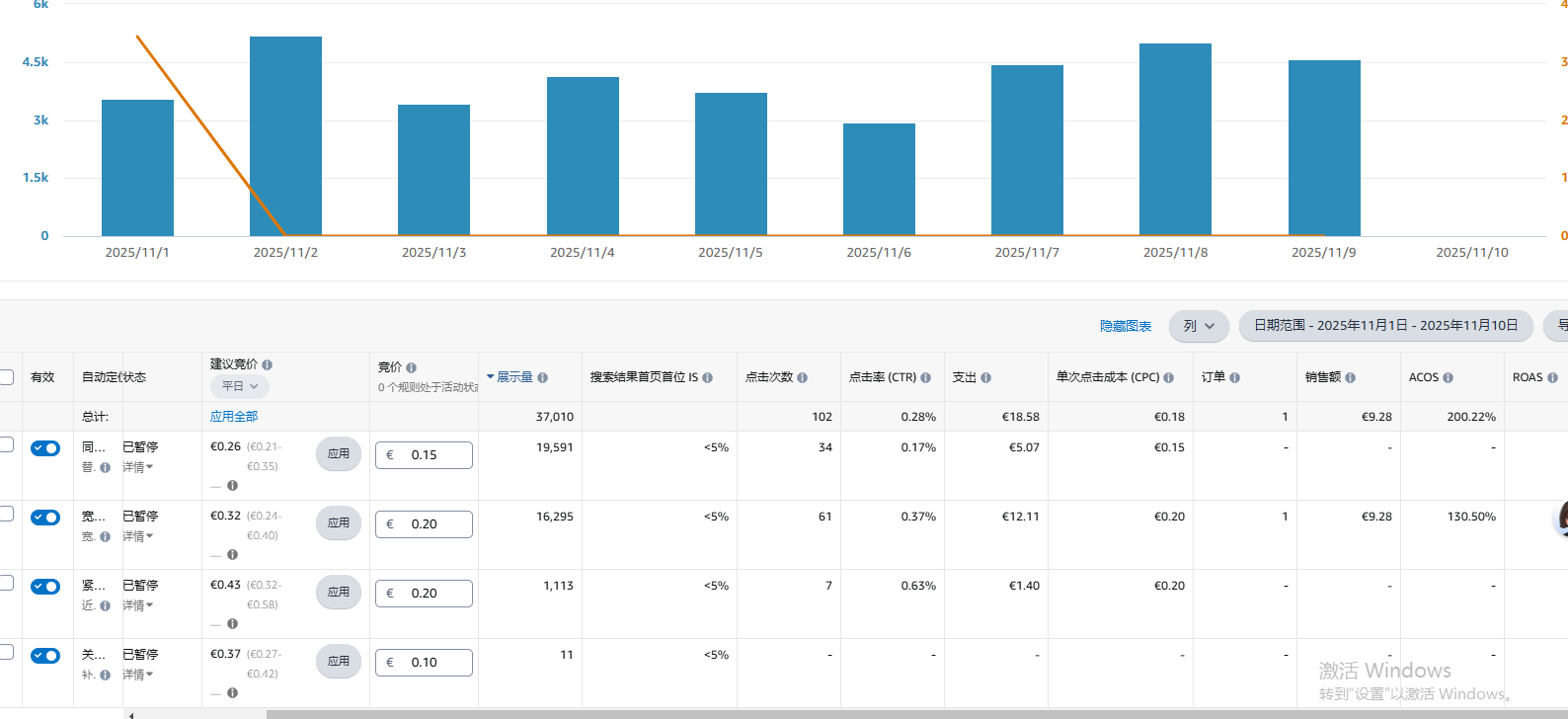Click the 支出 column header

965,377
